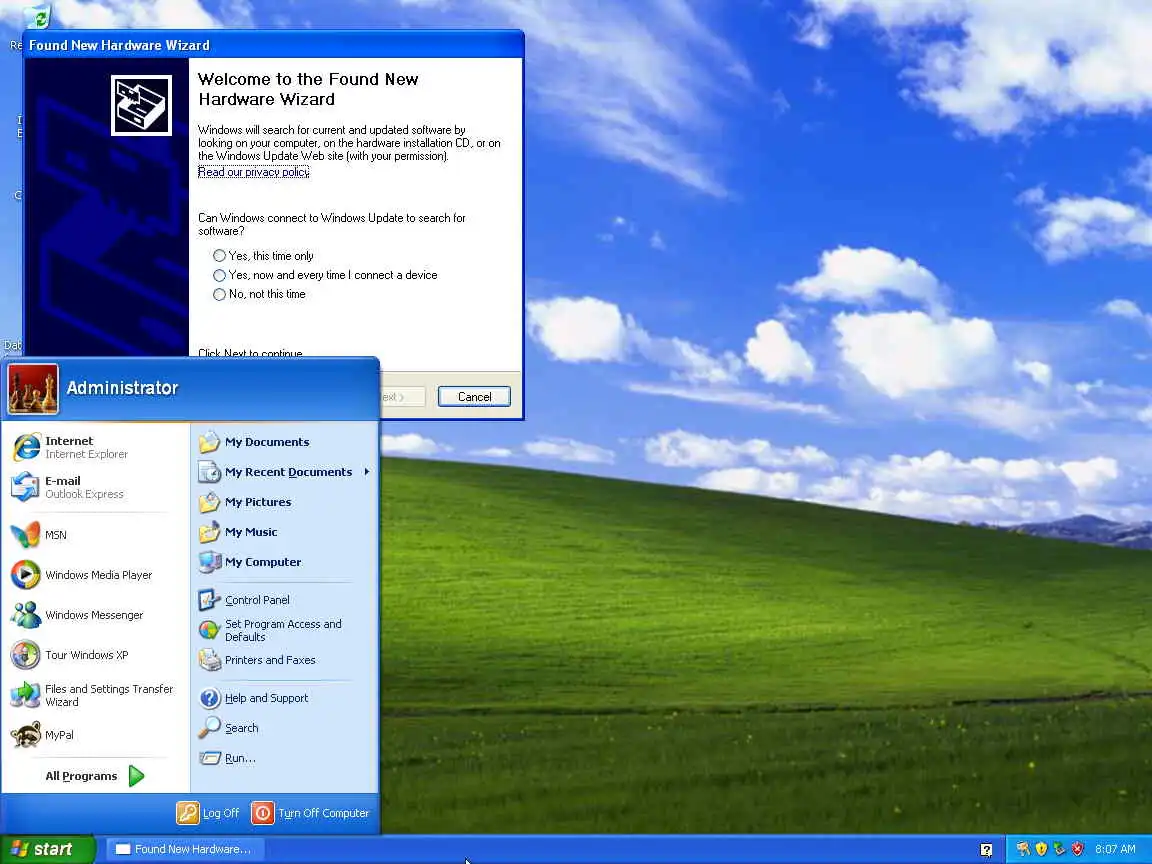Click the yellow security shield tray icon
This screenshot has width=1152, height=864.
point(1040,849)
